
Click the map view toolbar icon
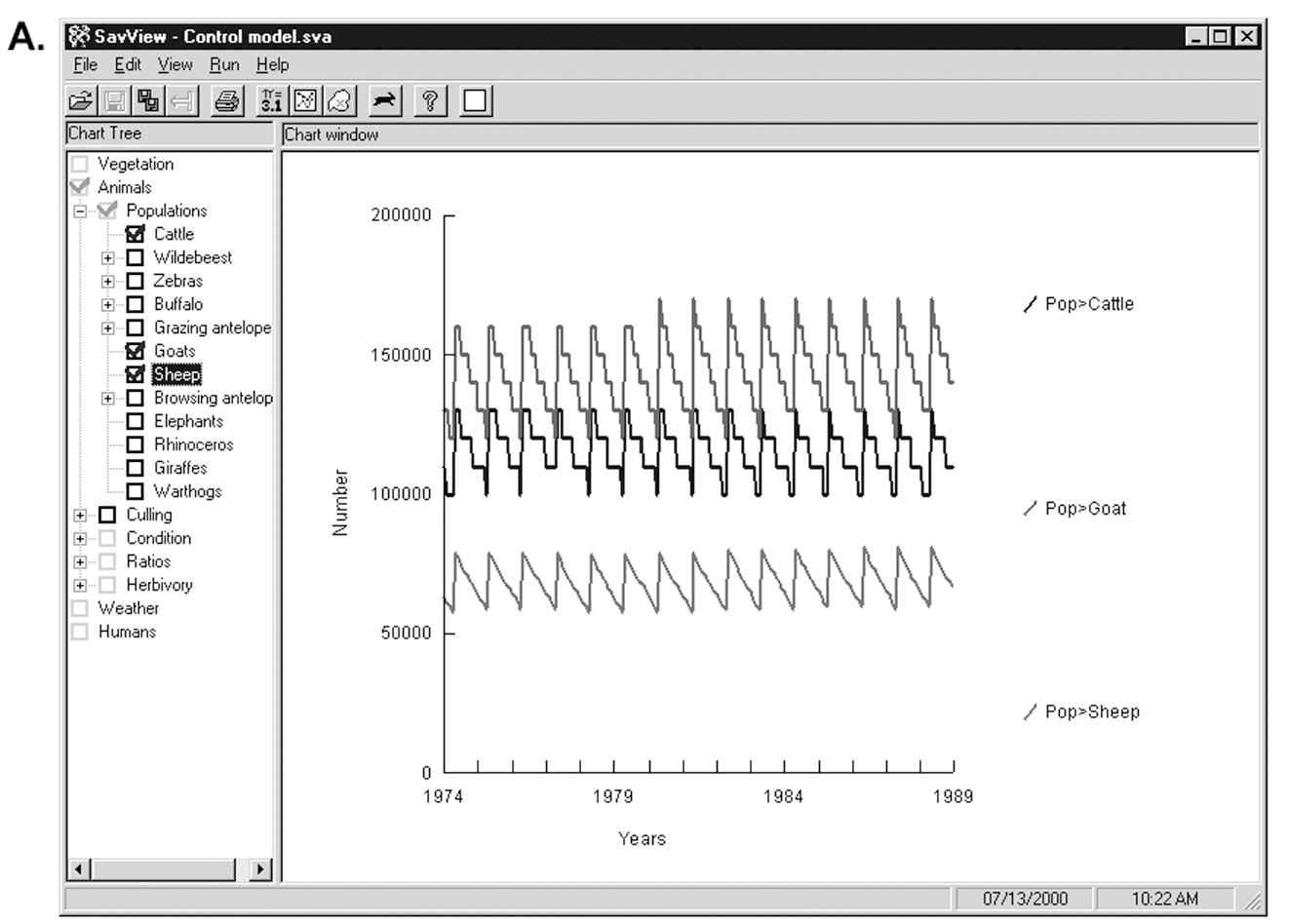tap(338, 100)
